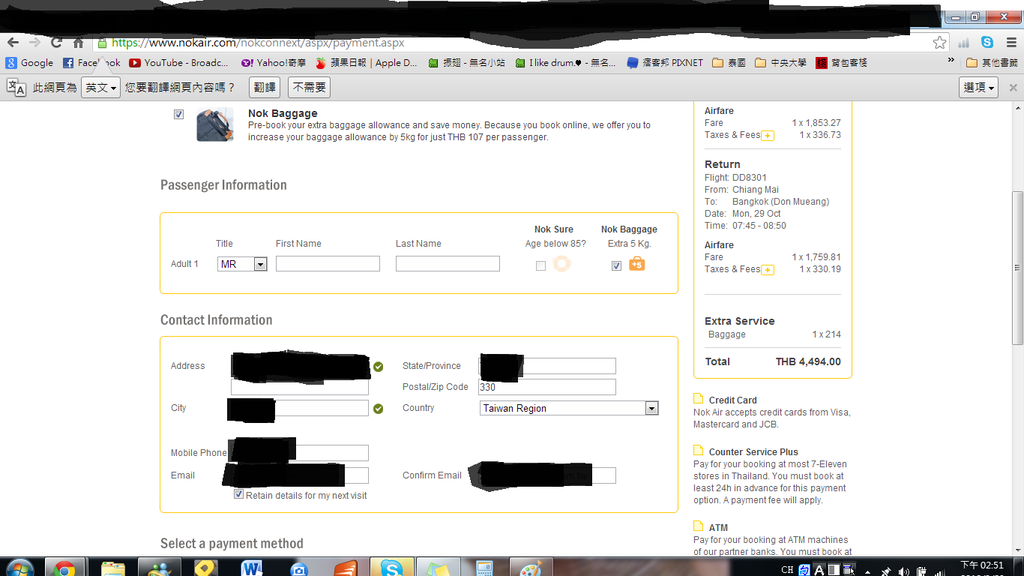Click the Flight: DD8301 text
Viewport: 1024px width, 576px height.
pyautogui.click(x=735, y=178)
